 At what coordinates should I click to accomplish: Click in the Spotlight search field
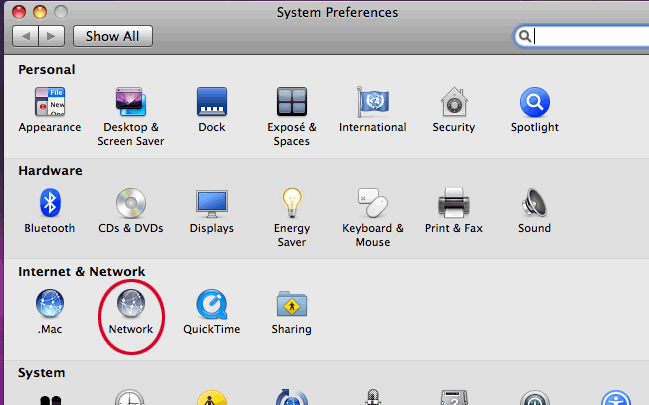click(590, 36)
